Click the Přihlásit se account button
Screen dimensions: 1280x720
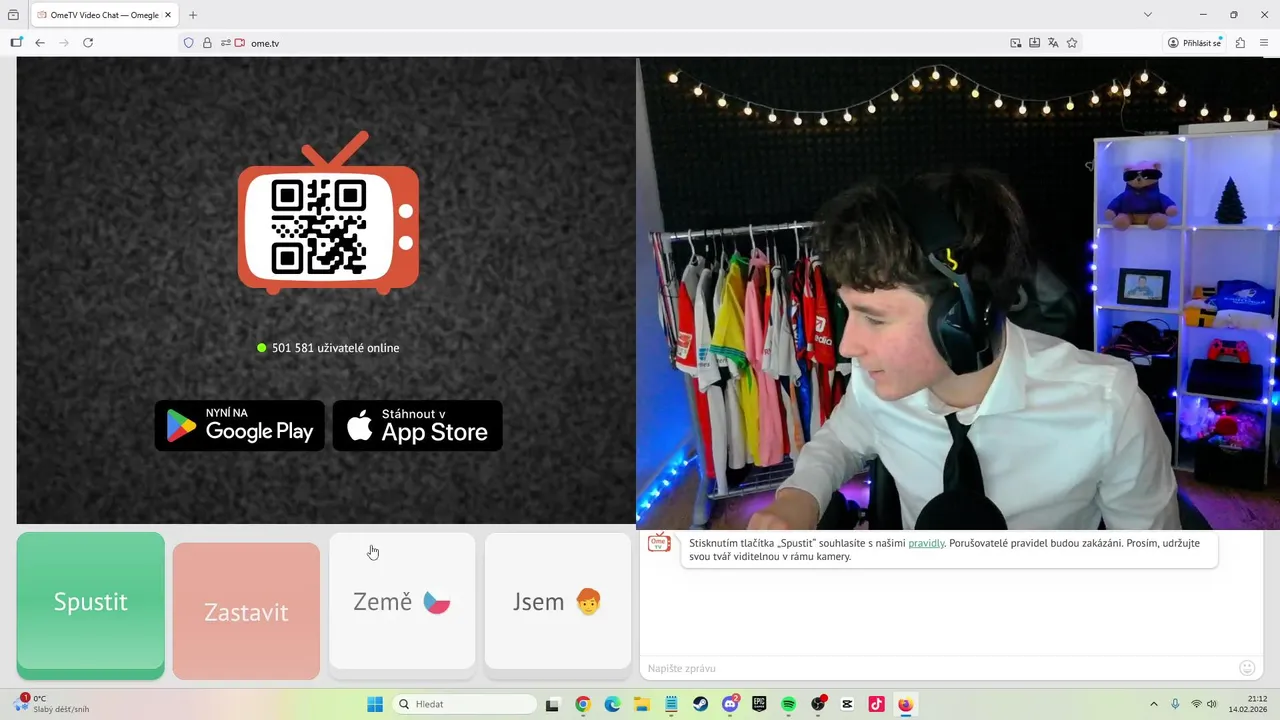(1195, 43)
